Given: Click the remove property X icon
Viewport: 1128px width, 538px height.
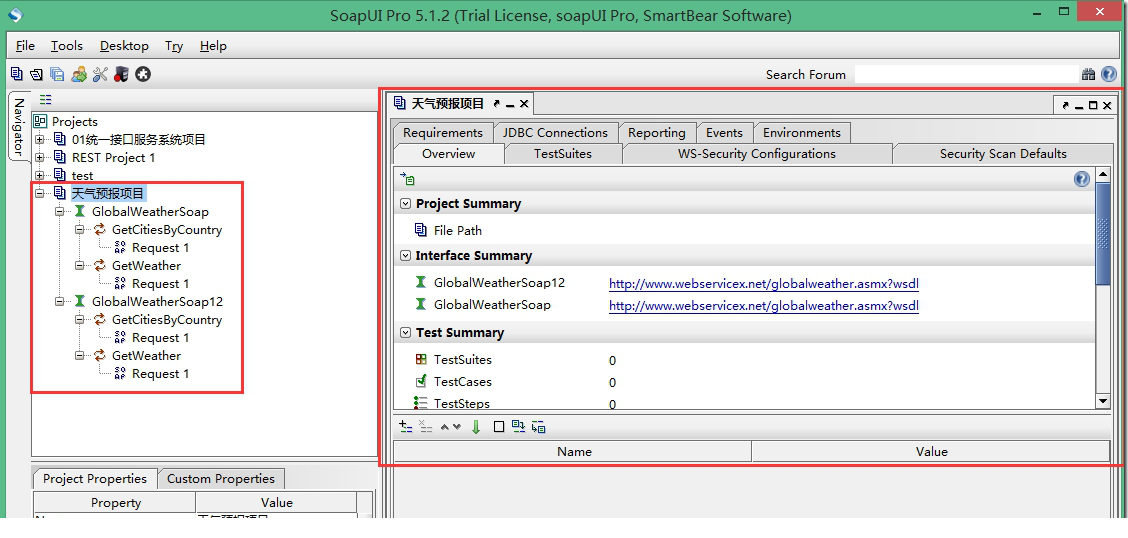Looking at the screenshot, I should pos(426,427).
